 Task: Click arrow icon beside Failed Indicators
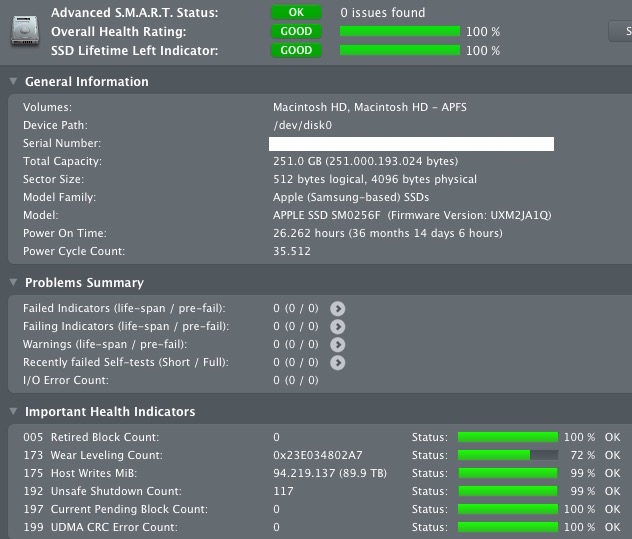pyautogui.click(x=338, y=308)
